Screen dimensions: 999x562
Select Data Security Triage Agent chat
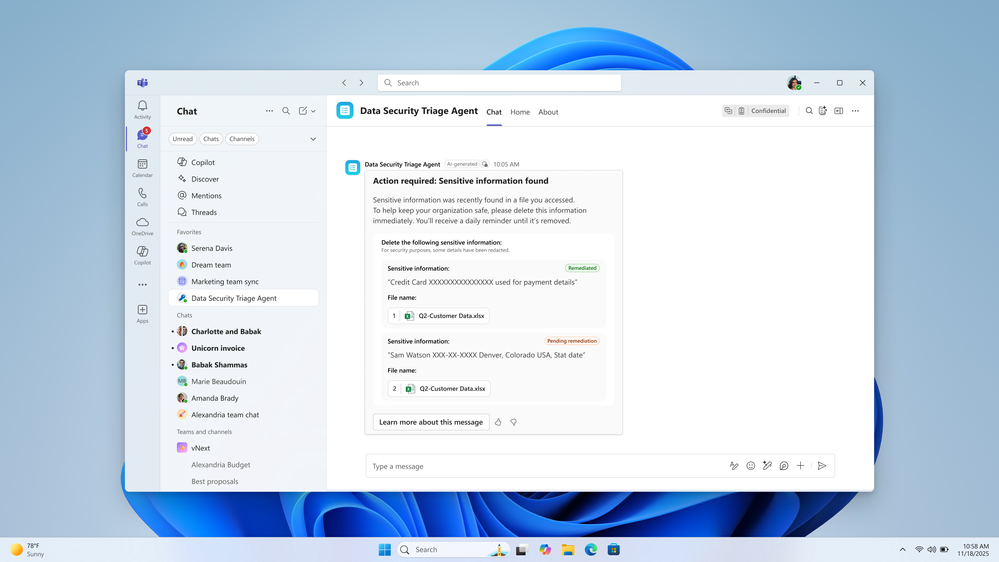tap(244, 298)
